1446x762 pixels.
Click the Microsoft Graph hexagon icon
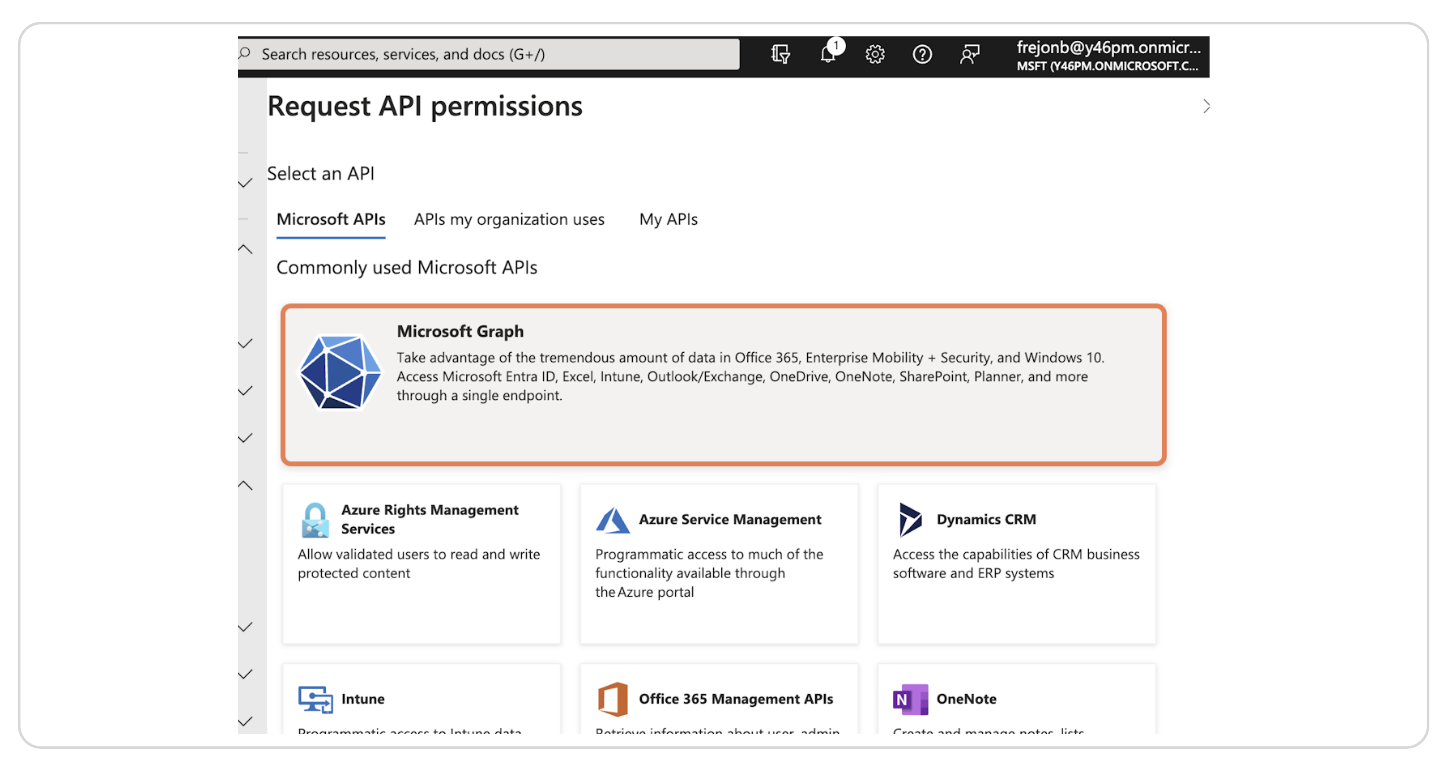[340, 374]
